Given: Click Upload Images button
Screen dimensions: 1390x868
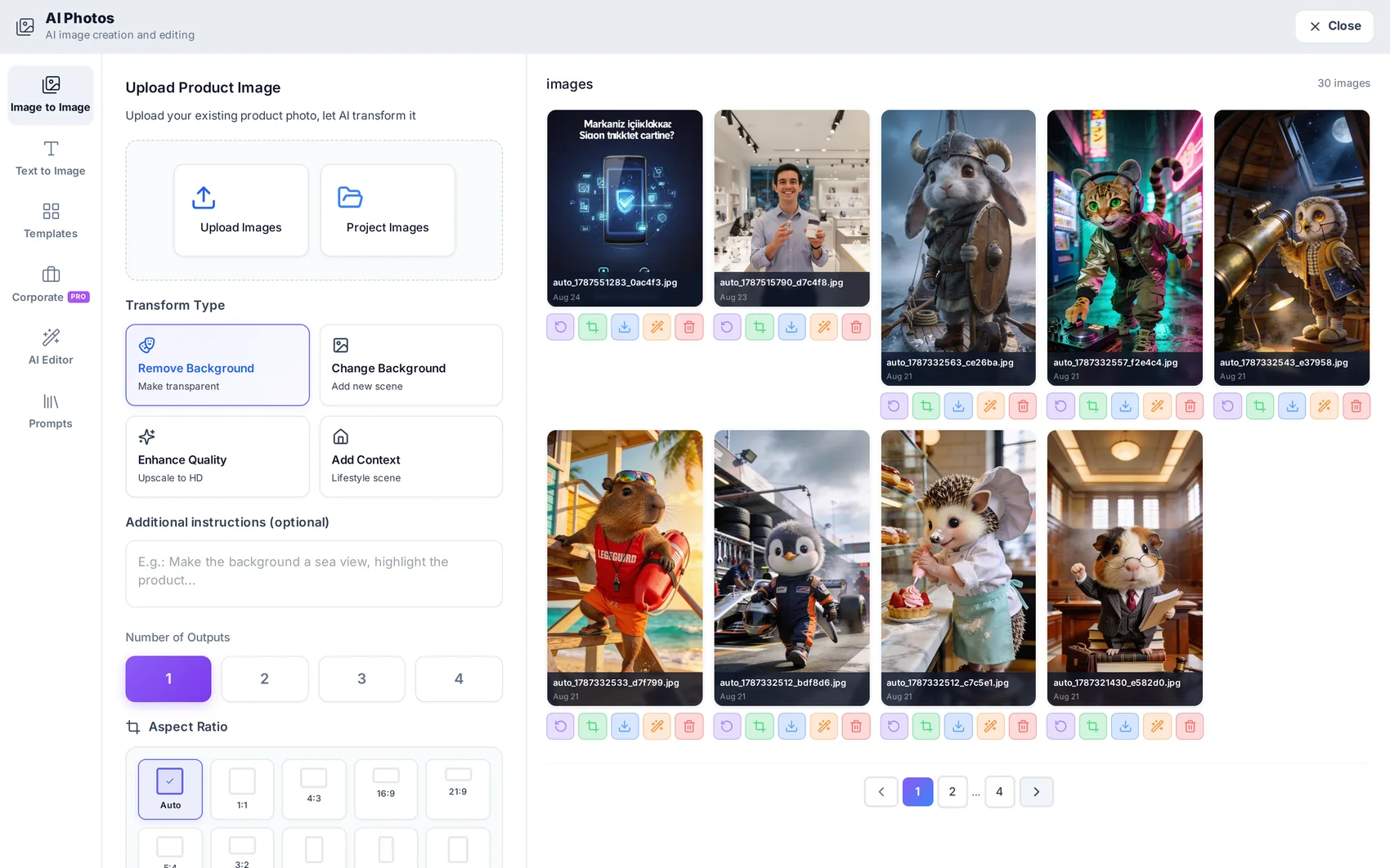Looking at the screenshot, I should pos(241,210).
